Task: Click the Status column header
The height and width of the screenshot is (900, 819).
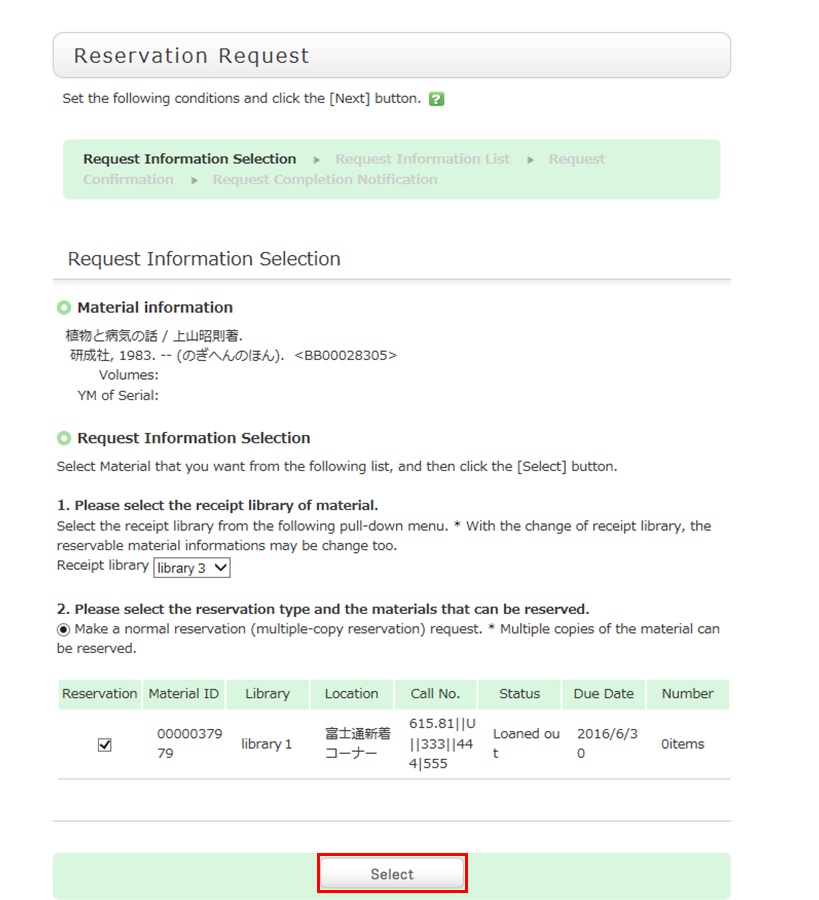Action: 519,694
